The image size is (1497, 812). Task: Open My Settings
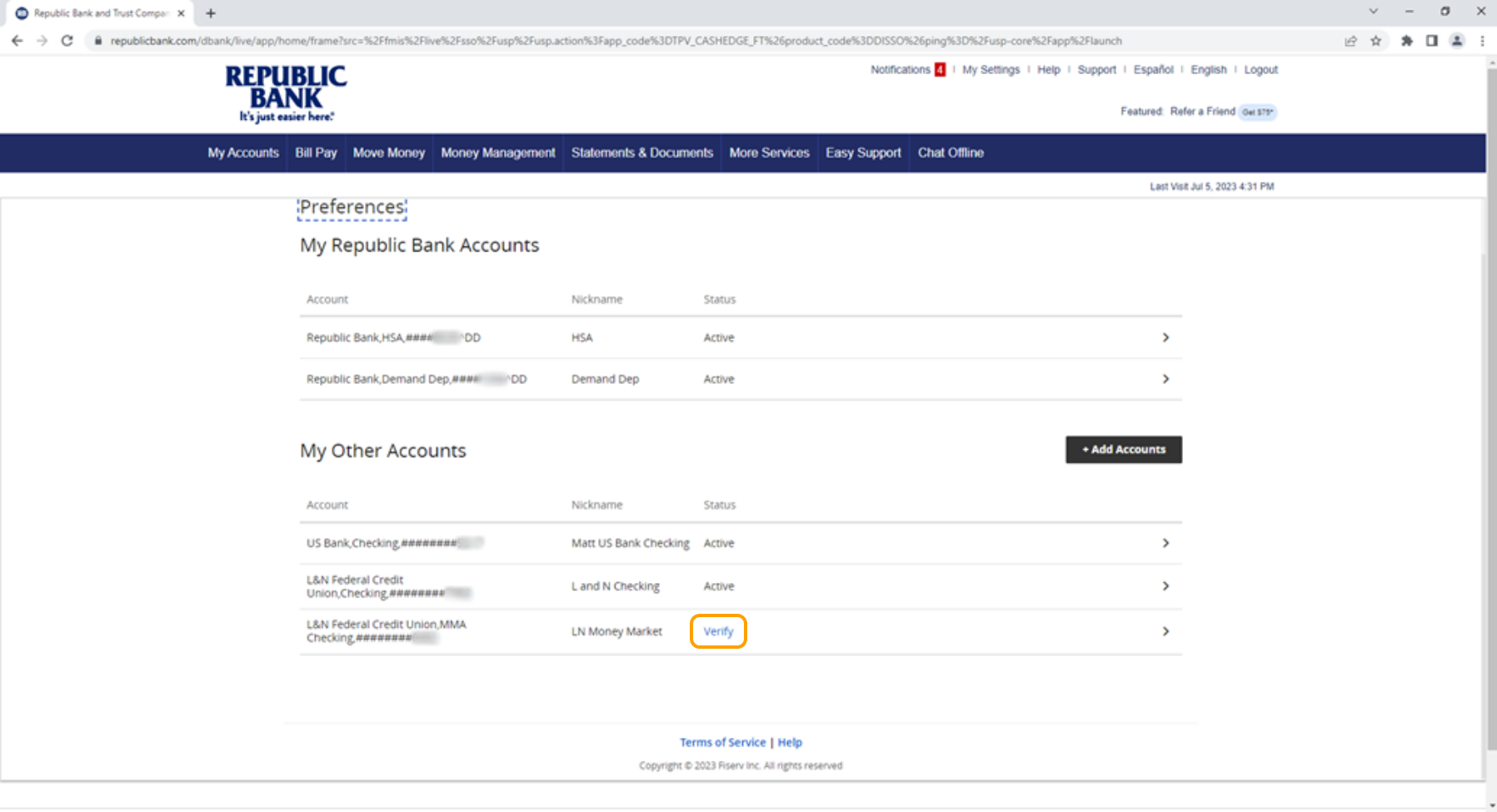991,70
